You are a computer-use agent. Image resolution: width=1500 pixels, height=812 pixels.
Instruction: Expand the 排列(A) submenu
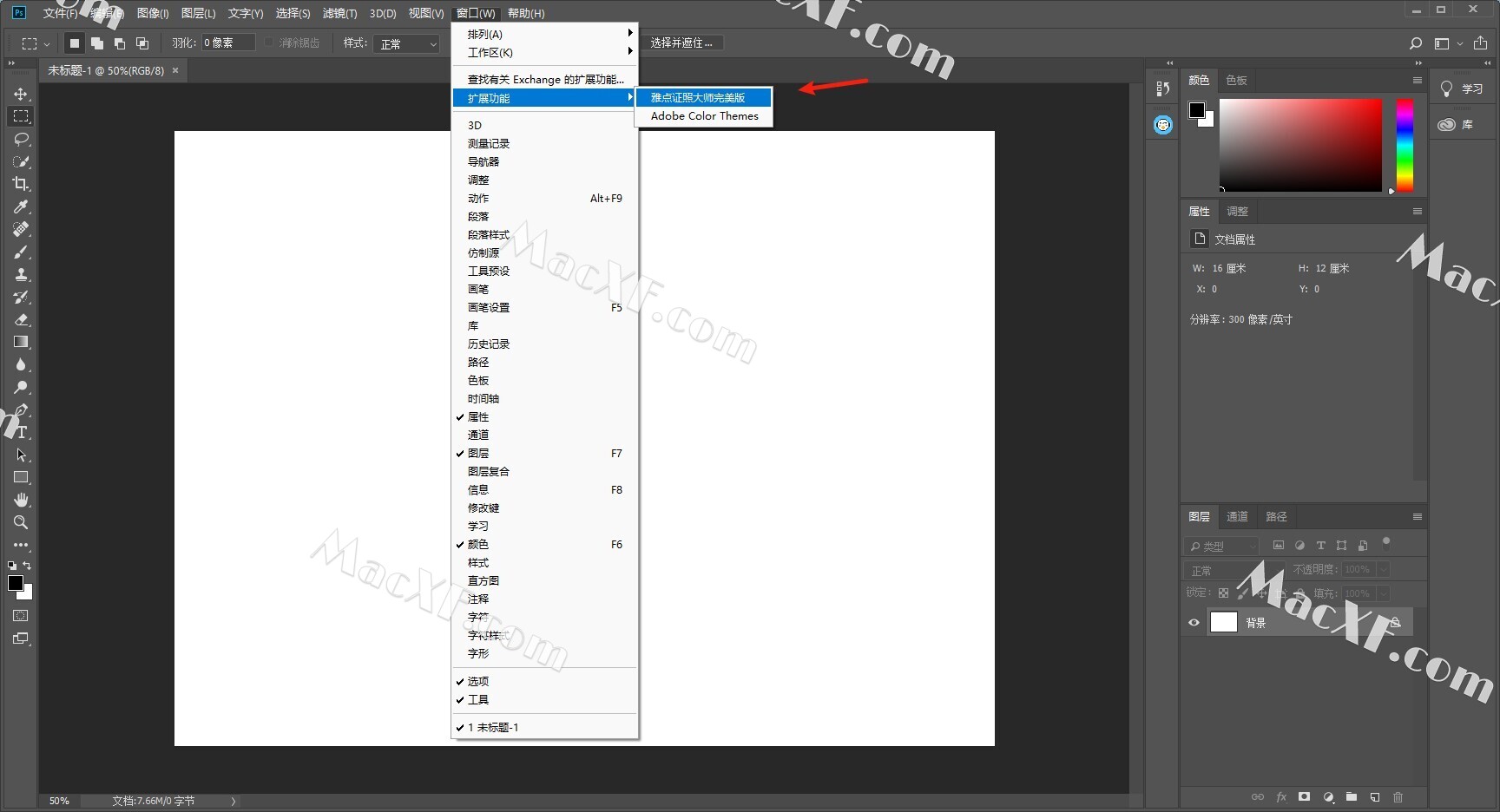point(545,35)
